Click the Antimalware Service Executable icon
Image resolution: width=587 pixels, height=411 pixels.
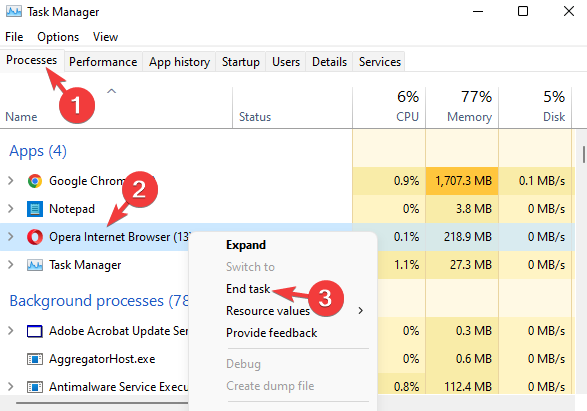35,387
